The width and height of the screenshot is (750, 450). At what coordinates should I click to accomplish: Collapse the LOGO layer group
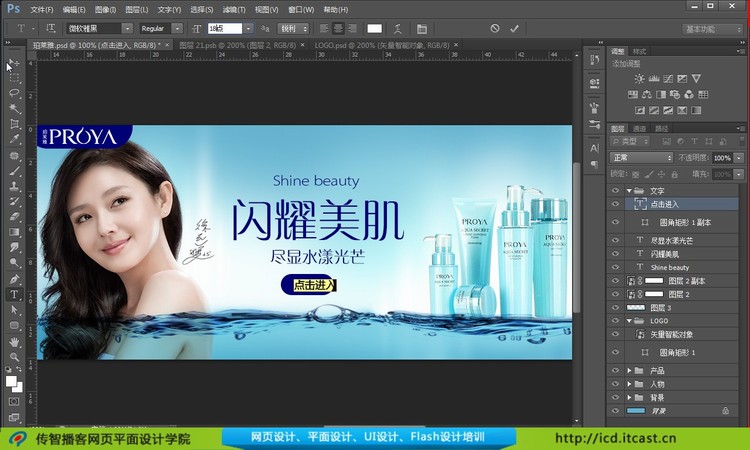click(629, 321)
